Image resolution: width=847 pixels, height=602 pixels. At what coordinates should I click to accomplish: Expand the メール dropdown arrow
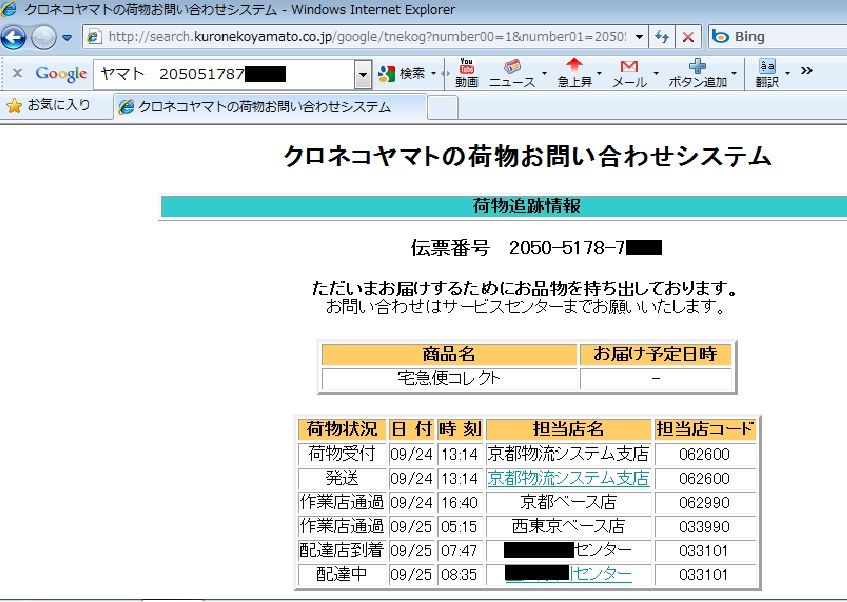pyautogui.click(x=656, y=73)
